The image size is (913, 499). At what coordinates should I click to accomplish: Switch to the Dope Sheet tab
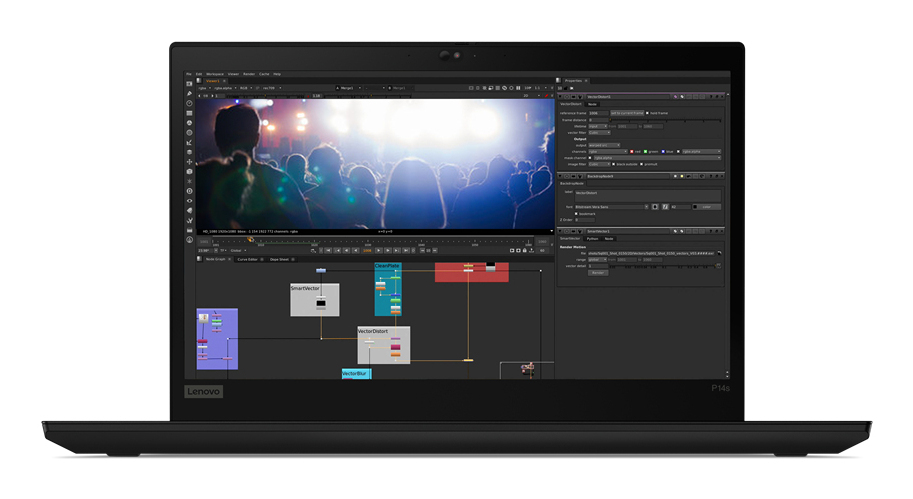click(x=279, y=259)
